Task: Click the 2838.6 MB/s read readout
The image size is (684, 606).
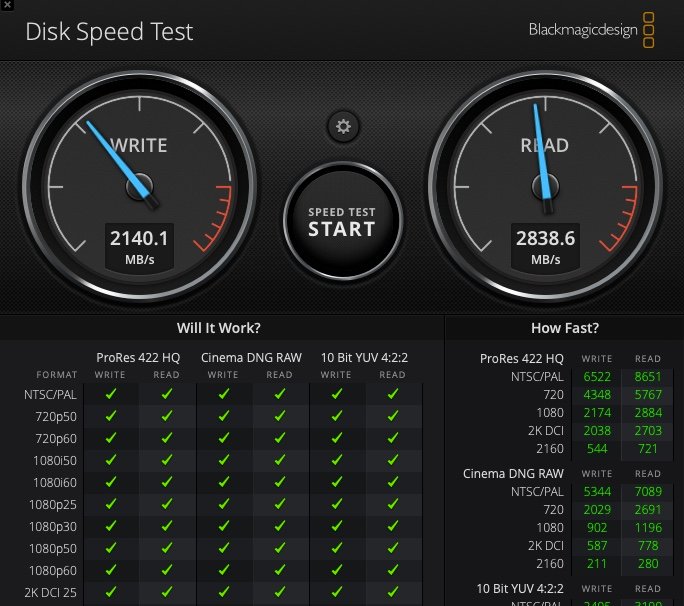Action: (x=545, y=247)
